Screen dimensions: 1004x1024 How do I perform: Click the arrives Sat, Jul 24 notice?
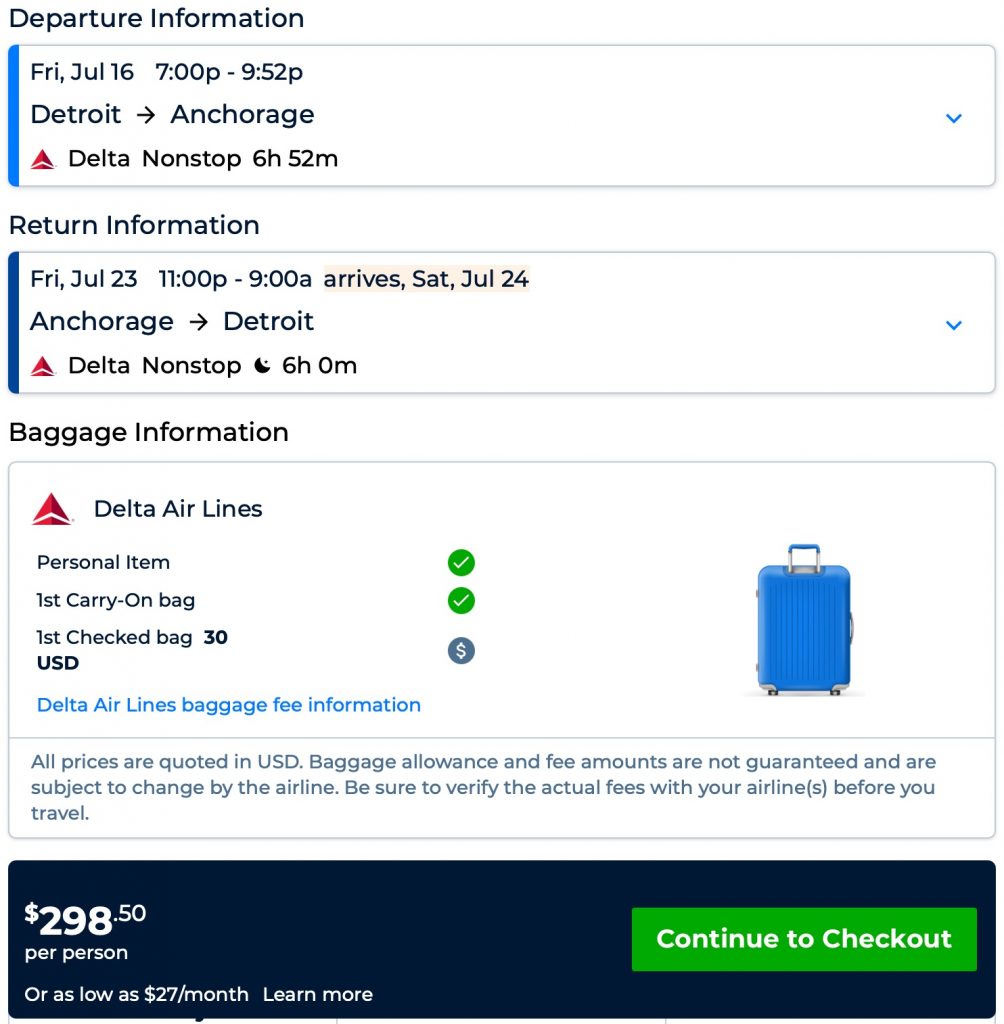coord(426,279)
